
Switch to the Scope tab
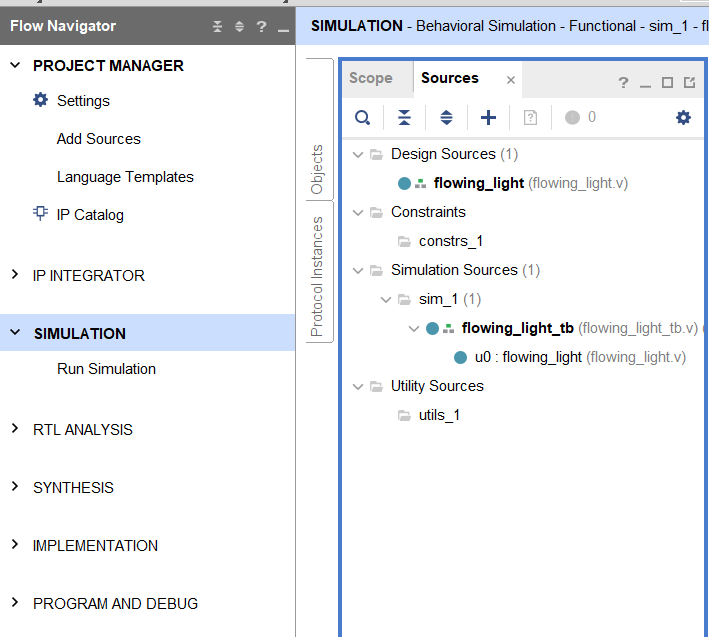click(371, 78)
